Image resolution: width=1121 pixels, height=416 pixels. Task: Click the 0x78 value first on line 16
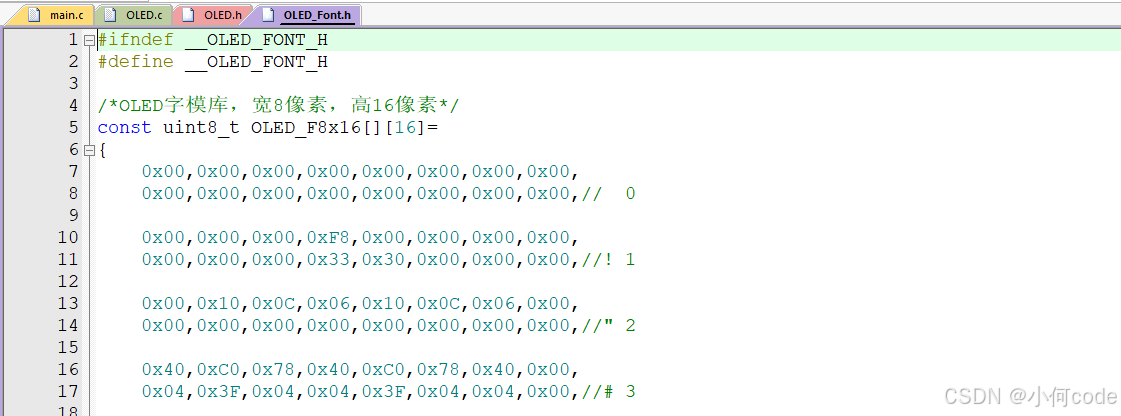[274, 370]
